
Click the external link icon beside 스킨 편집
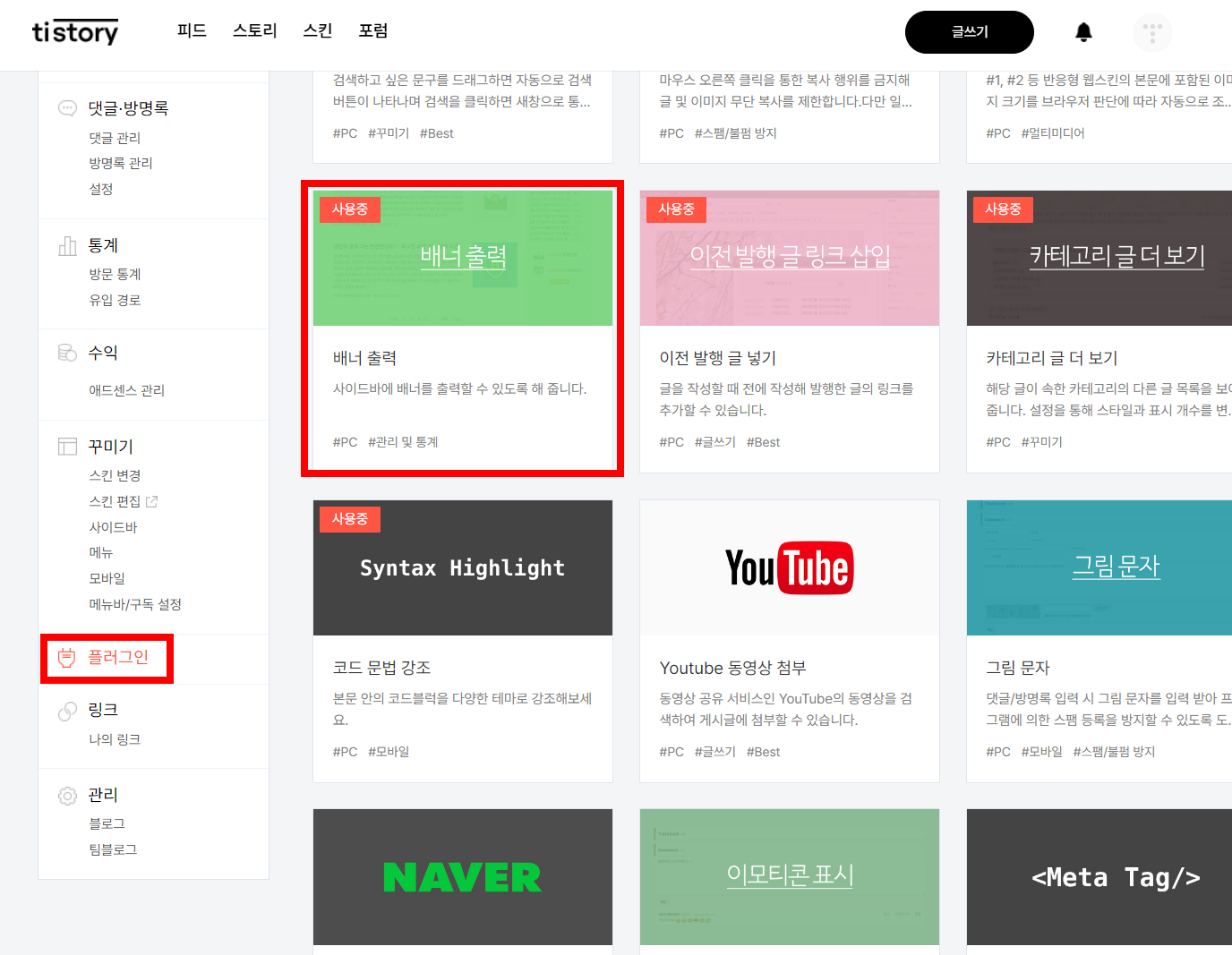152,500
